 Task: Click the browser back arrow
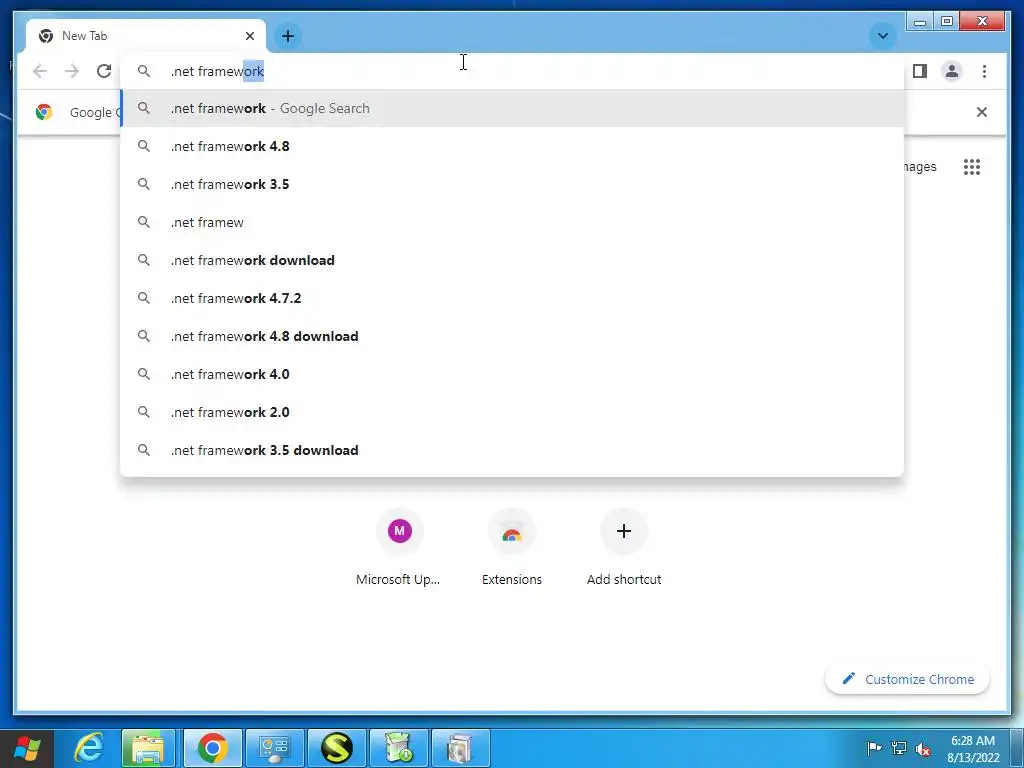tap(40, 71)
